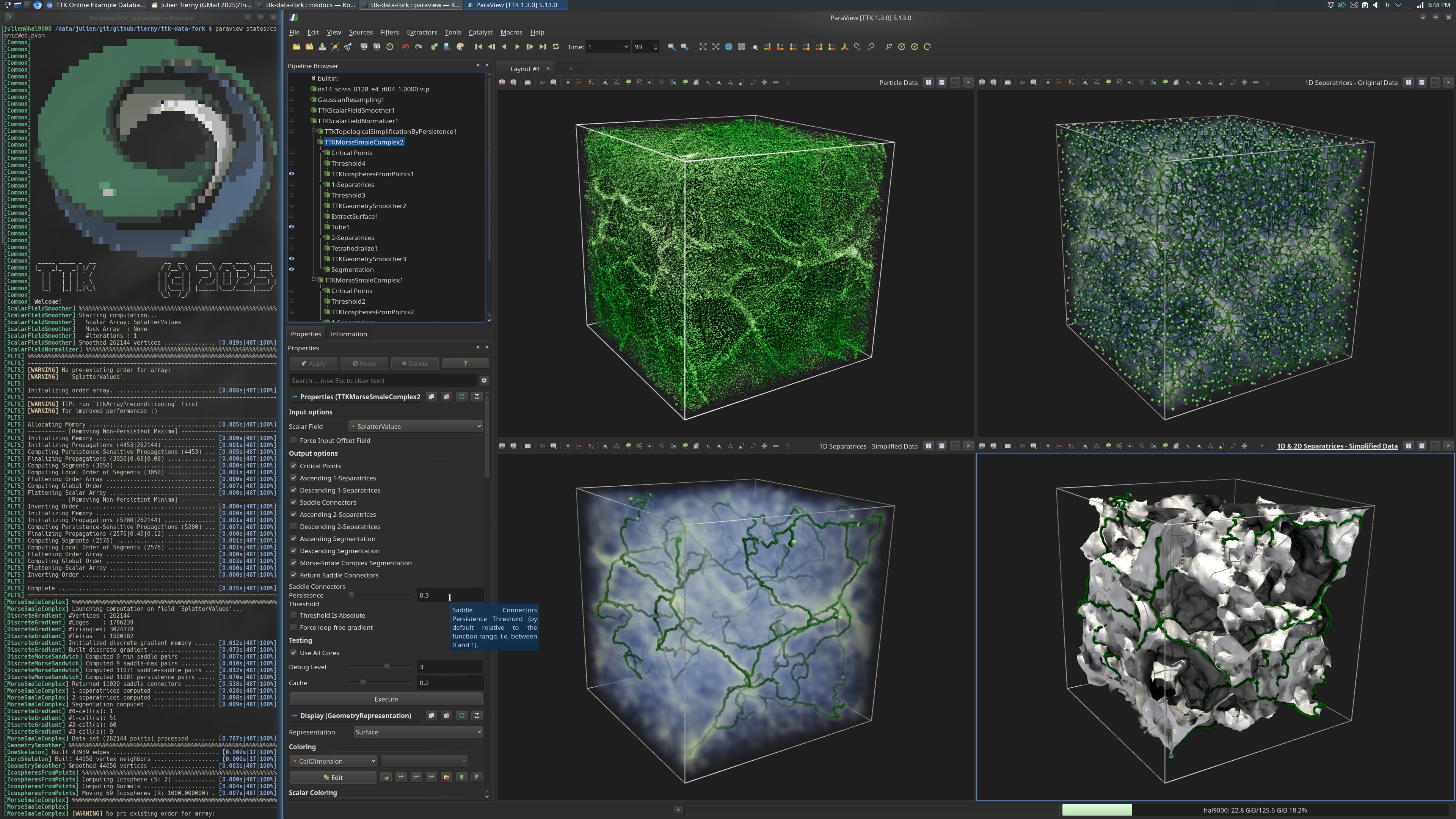Split Particle Data view horizontally
Viewport: 1456px width, 819px height.
coord(928,83)
